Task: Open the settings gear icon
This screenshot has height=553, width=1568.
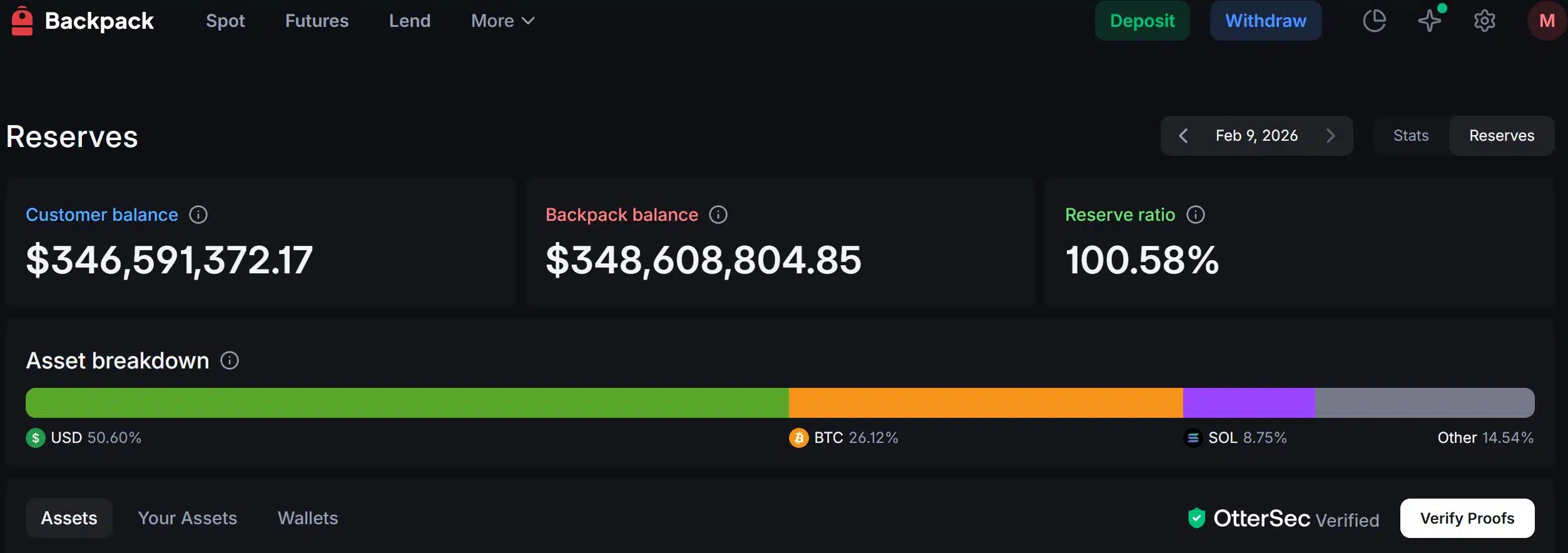Action: tap(1484, 20)
